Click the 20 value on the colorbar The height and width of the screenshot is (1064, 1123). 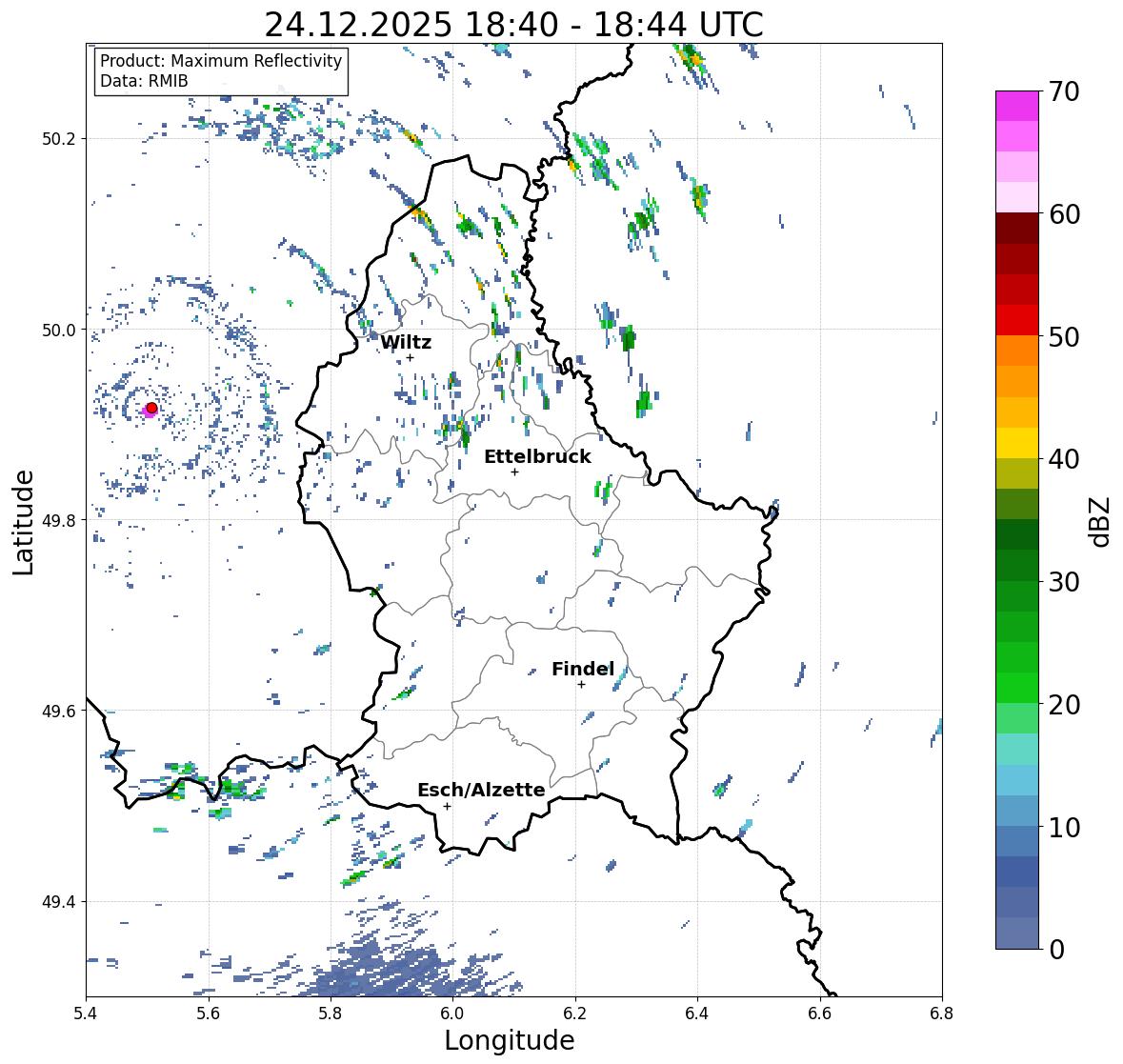point(1064,705)
